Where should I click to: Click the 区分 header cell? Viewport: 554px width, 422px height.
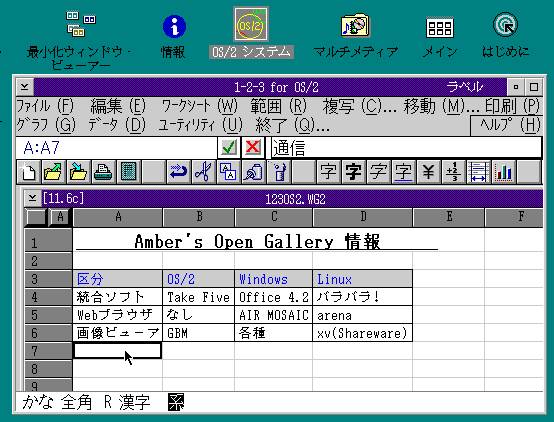click(x=118, y=279)
